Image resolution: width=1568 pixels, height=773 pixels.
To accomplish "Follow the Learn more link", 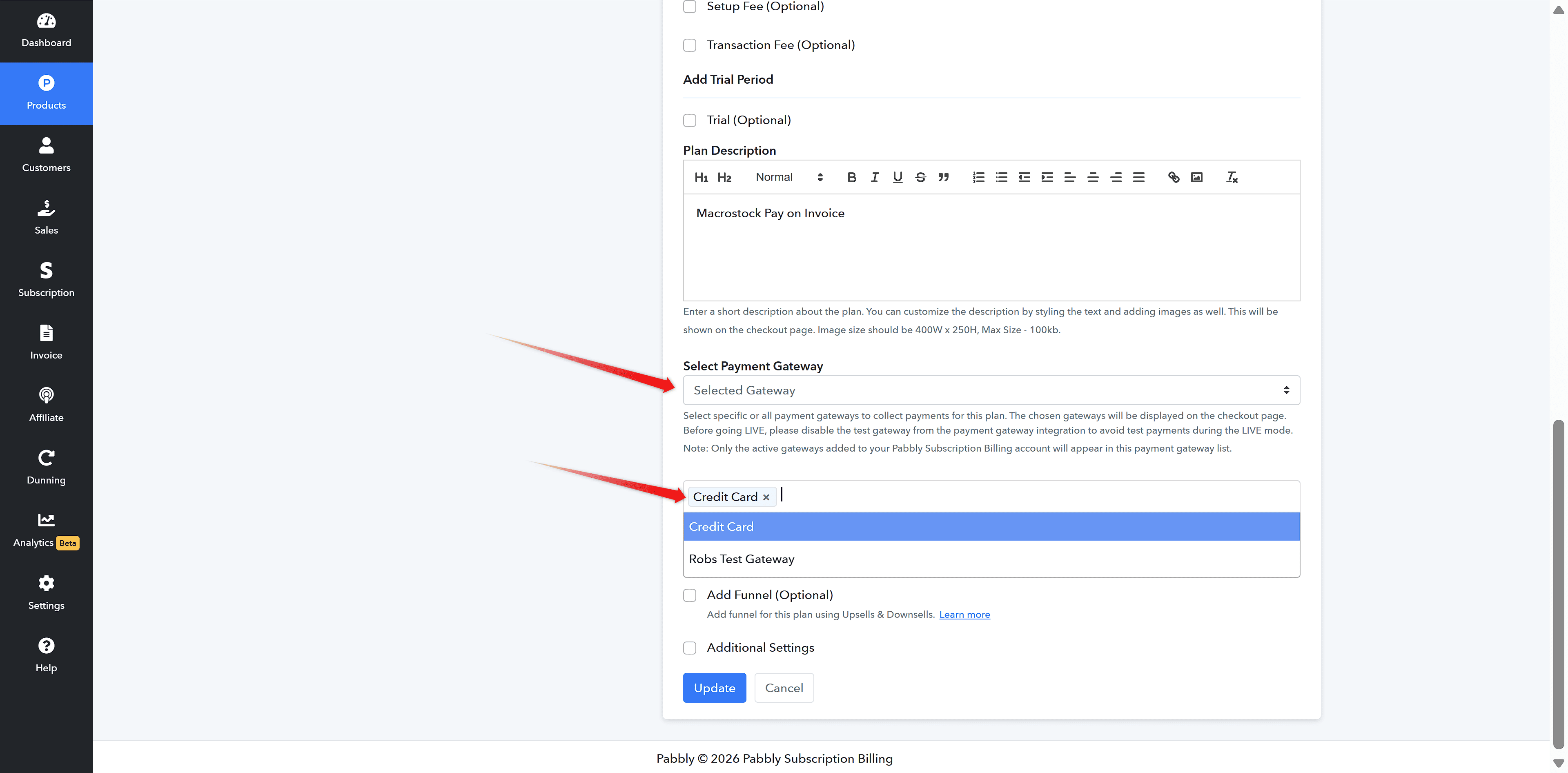I will 965,614.
